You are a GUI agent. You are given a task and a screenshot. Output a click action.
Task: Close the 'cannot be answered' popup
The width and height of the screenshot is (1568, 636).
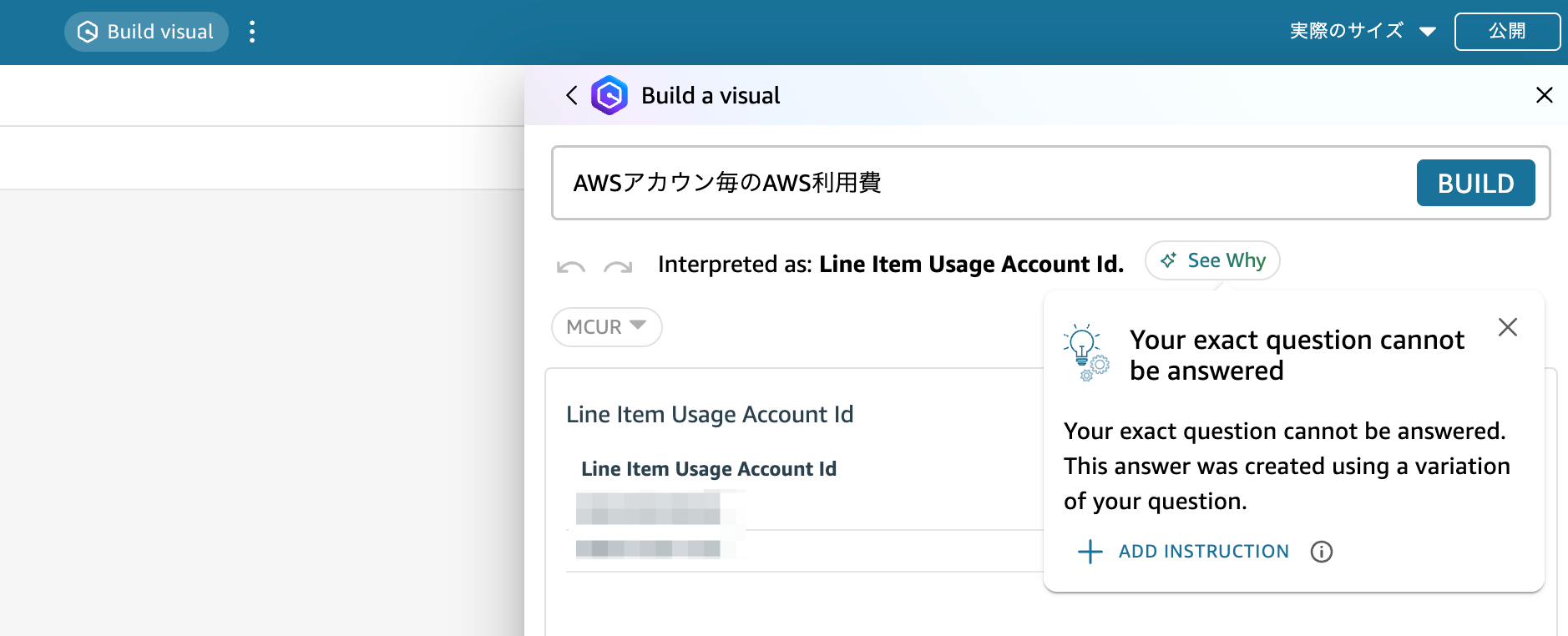pos(1508,327)
